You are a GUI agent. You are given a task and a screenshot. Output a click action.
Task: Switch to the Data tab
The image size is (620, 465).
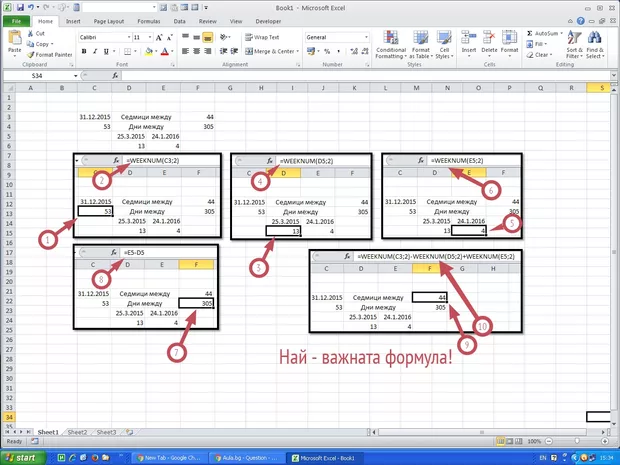(x=180, y=21)
